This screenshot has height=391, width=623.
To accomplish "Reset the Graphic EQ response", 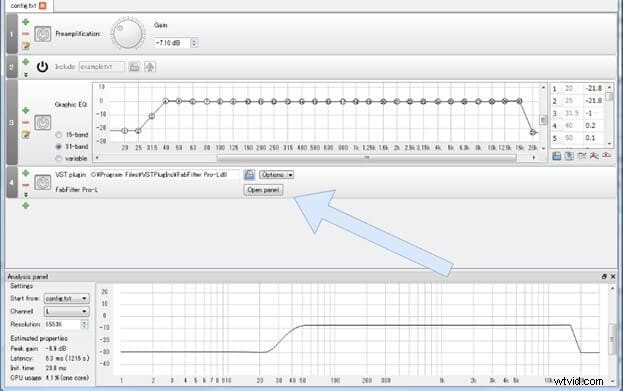I will click(607, 156).
